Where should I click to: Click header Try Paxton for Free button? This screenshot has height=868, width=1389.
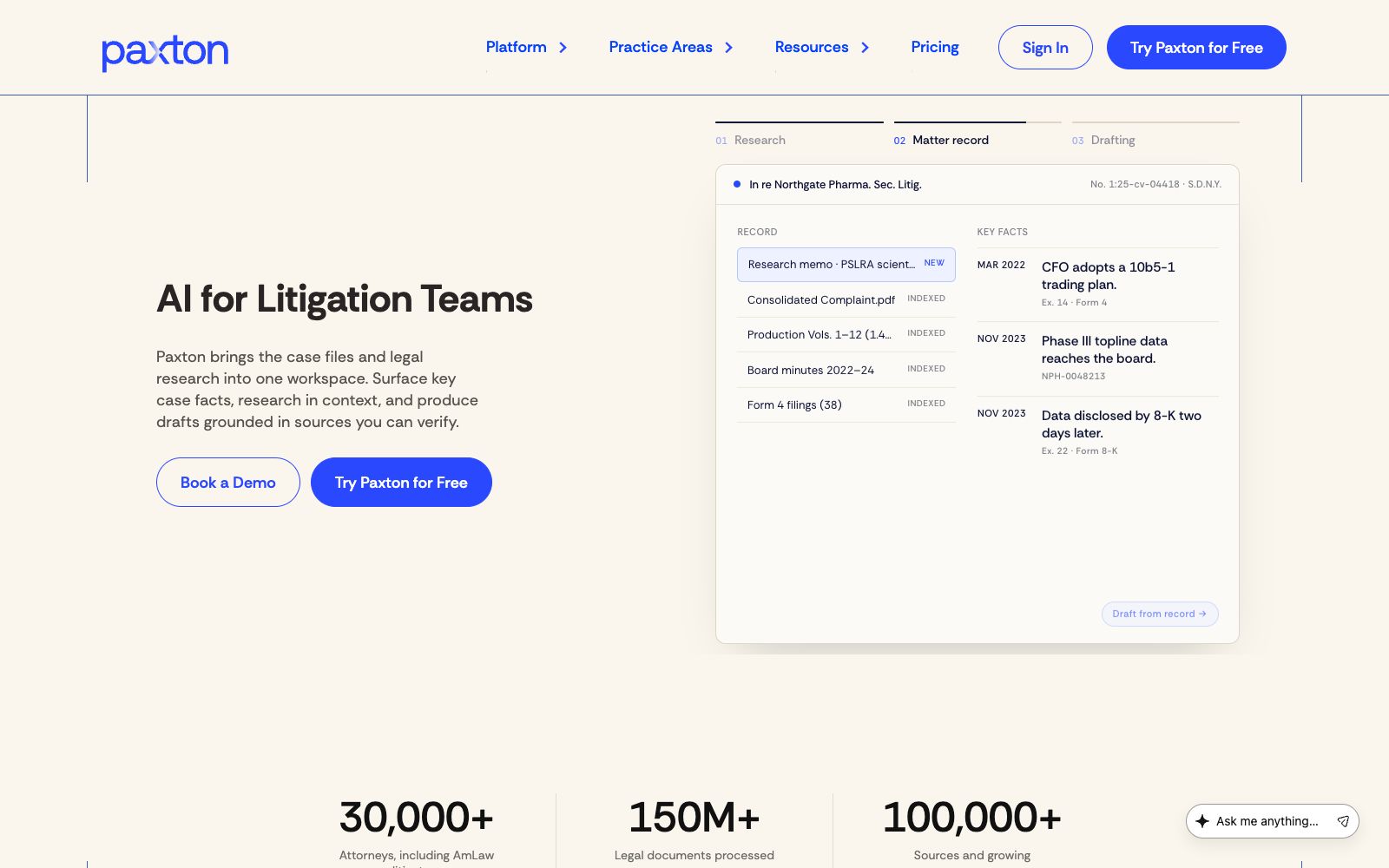click(x=1196, y=48)
